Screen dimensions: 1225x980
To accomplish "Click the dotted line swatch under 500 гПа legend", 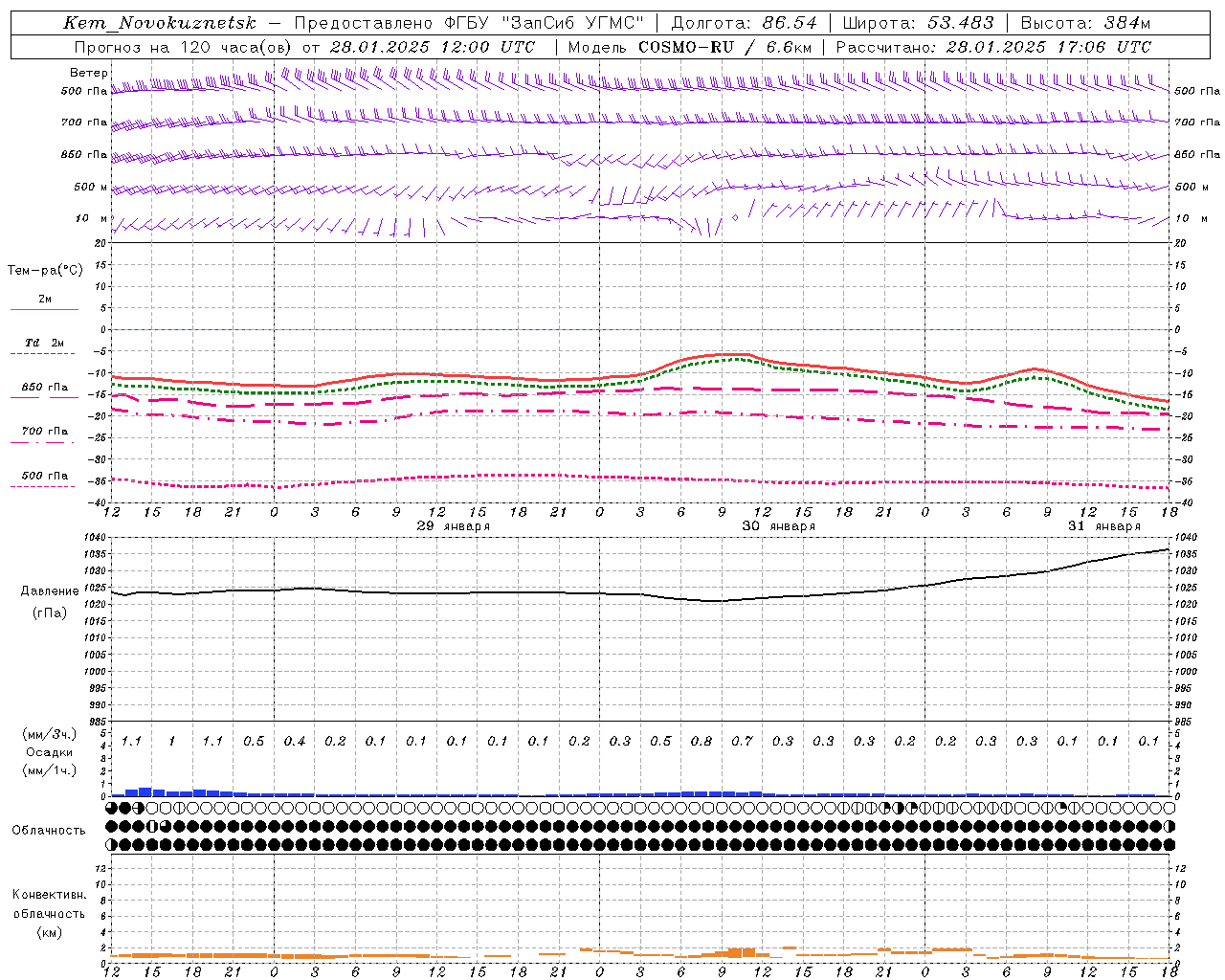I will coord(44,486).
